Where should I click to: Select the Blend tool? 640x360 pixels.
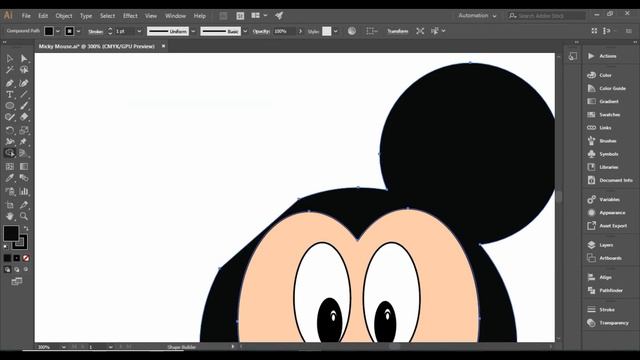pyautogui.click(x=24, y=178)
